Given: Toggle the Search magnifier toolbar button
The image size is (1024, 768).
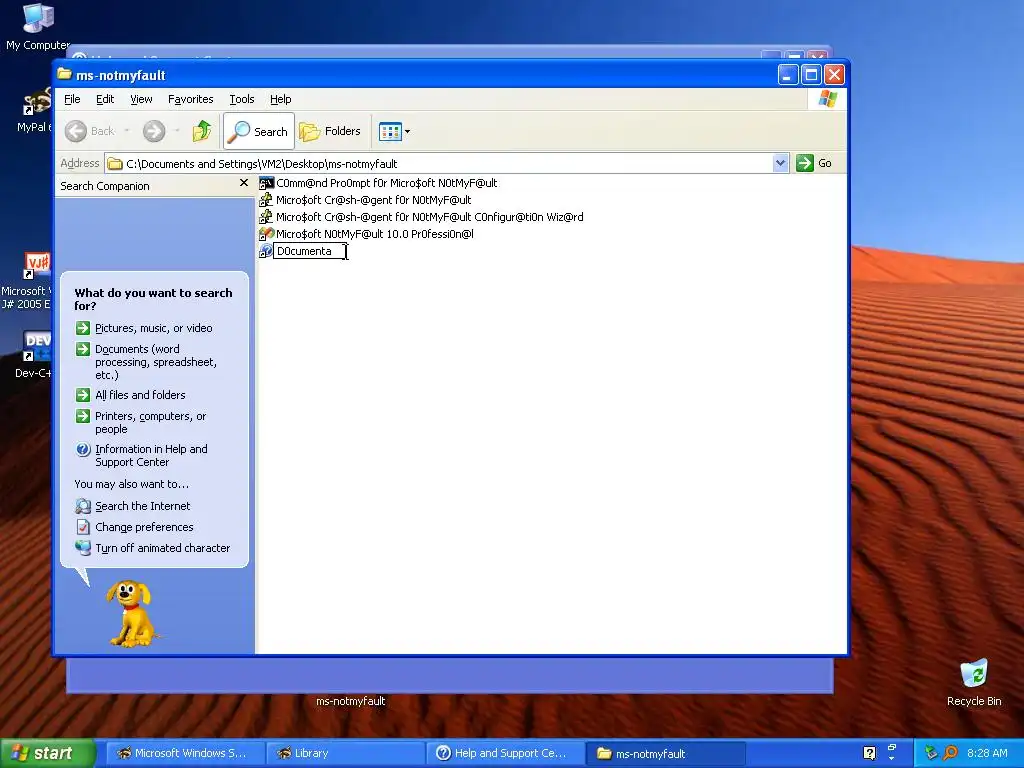Looking at the screenshot, I should (259, 131).
